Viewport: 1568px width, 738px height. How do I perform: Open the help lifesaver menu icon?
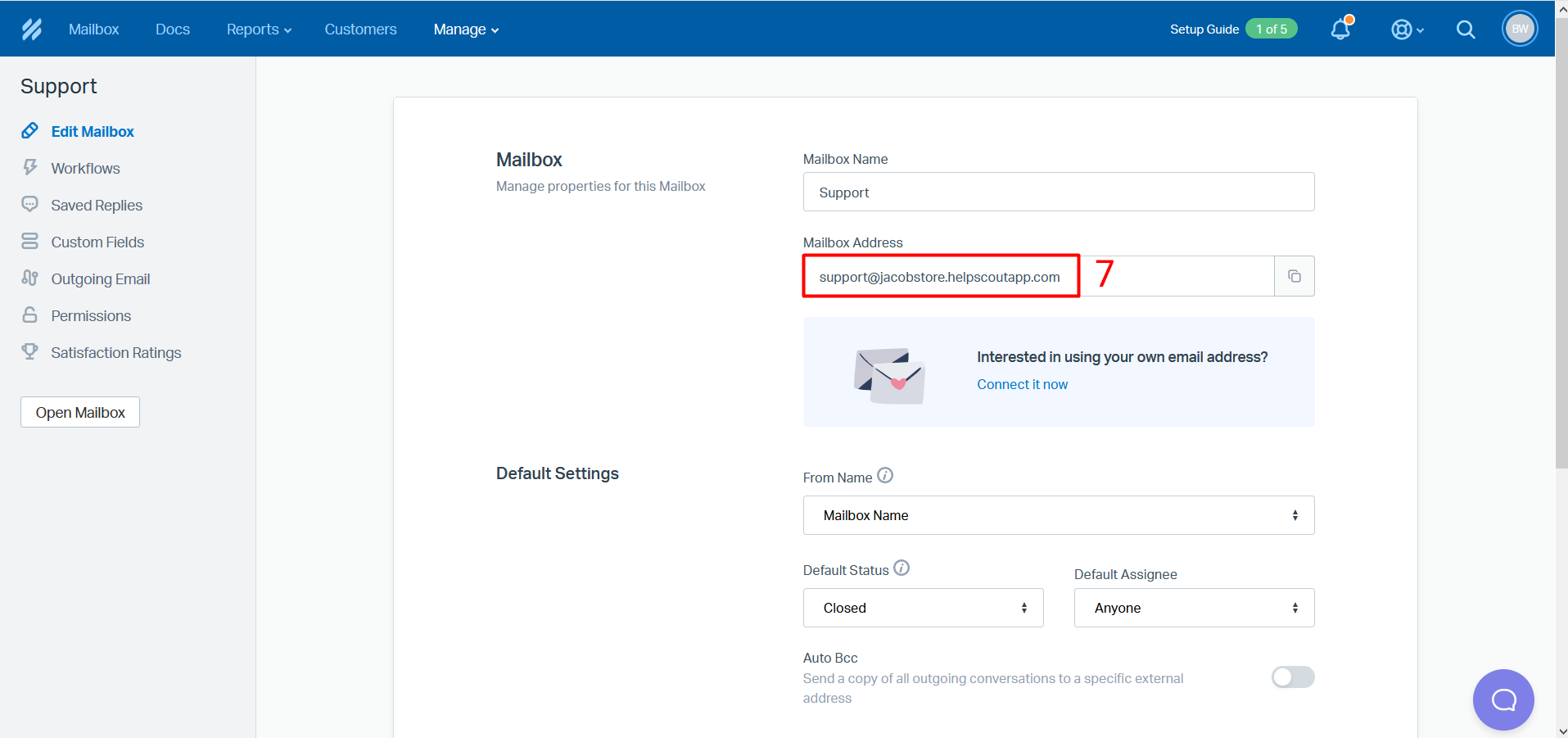[x=1402, y=29]
